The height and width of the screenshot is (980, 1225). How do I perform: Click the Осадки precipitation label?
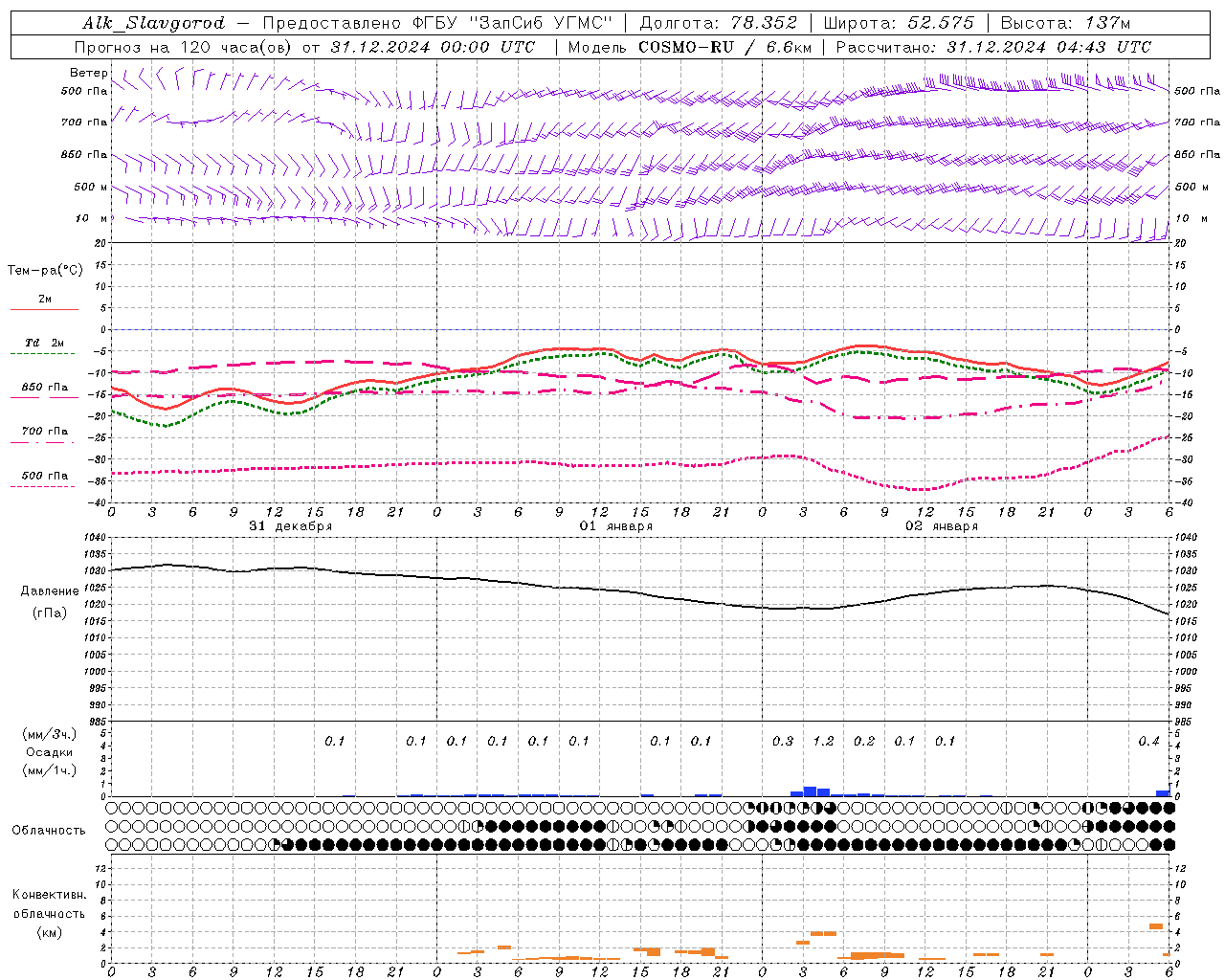[50, 753]
